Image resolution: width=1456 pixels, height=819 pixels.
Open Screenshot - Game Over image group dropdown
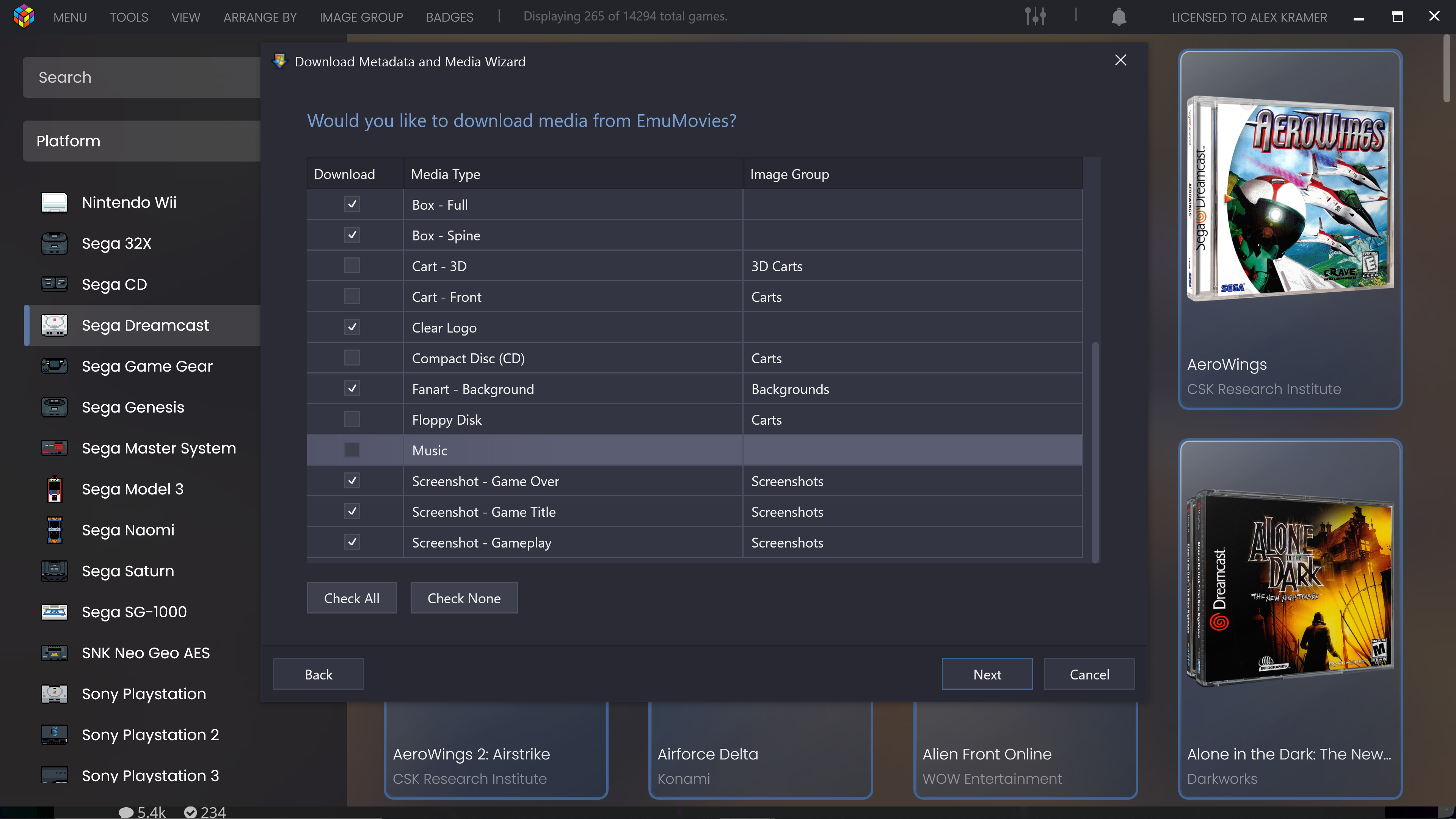[912, 481]
